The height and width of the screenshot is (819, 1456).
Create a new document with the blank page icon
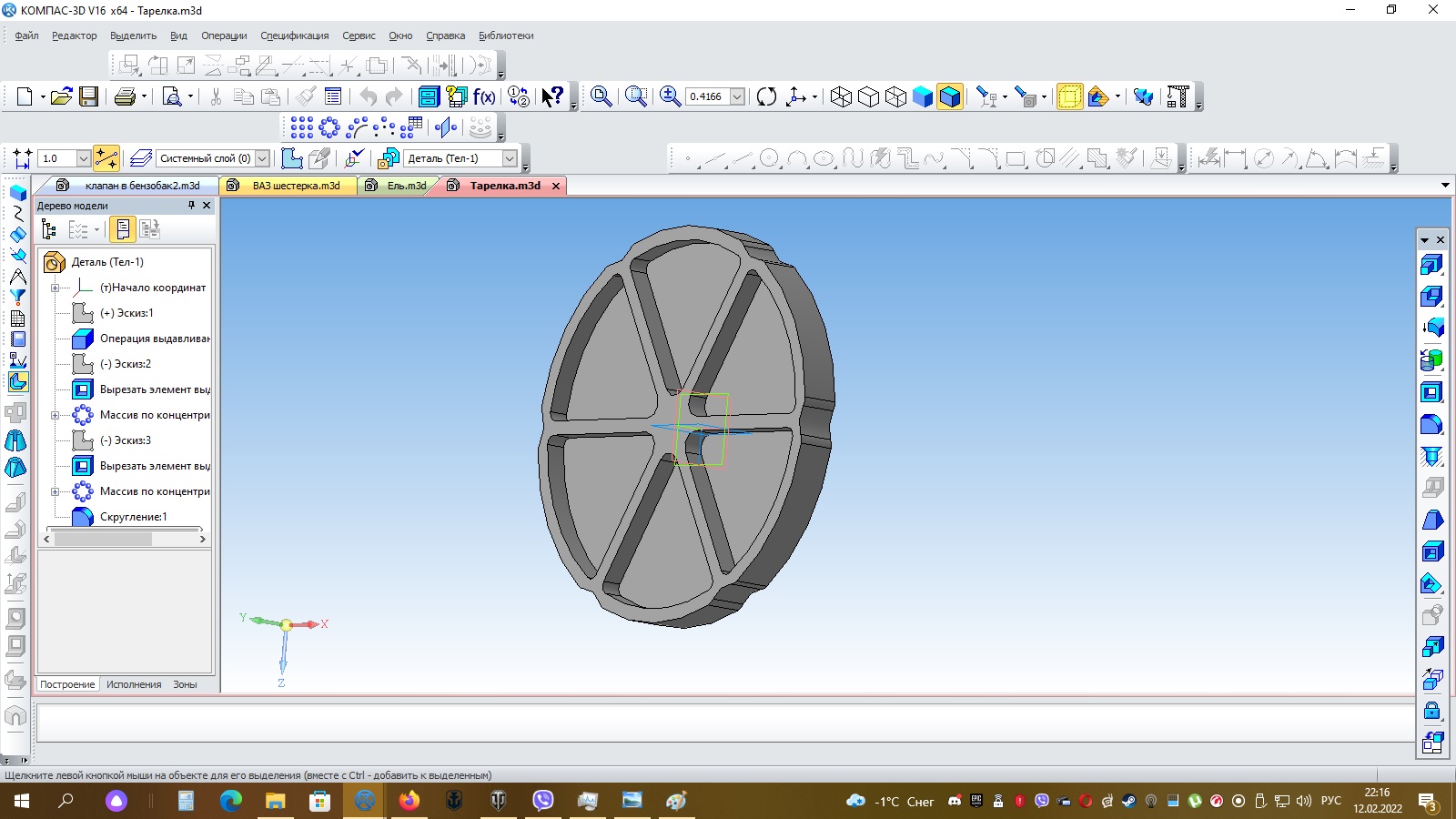tap(25, 96)
